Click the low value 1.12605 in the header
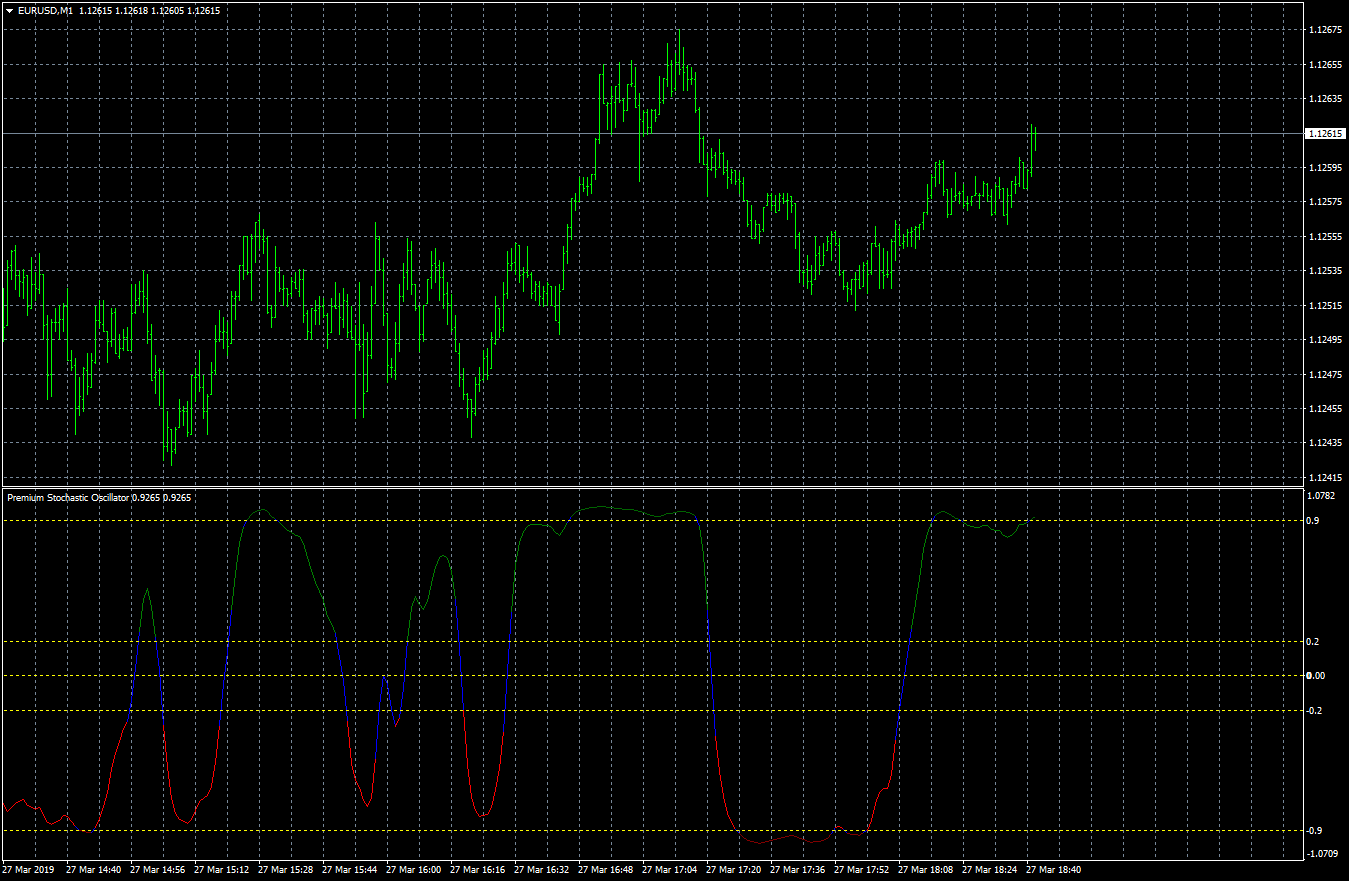 [168, 10]
